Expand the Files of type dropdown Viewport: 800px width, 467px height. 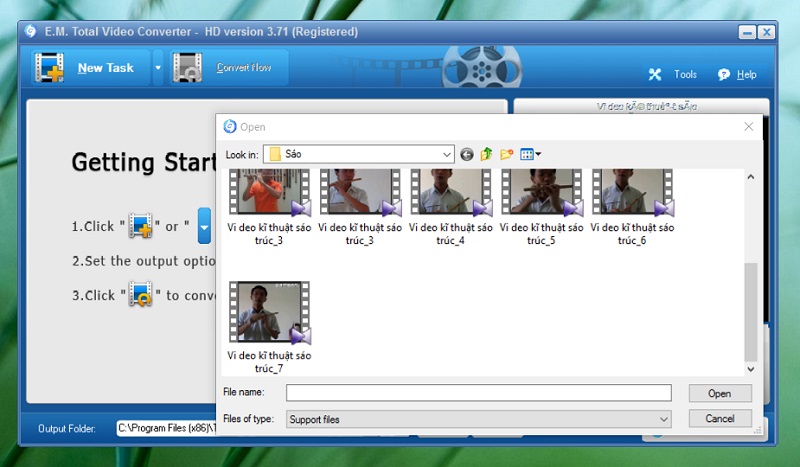664,419
